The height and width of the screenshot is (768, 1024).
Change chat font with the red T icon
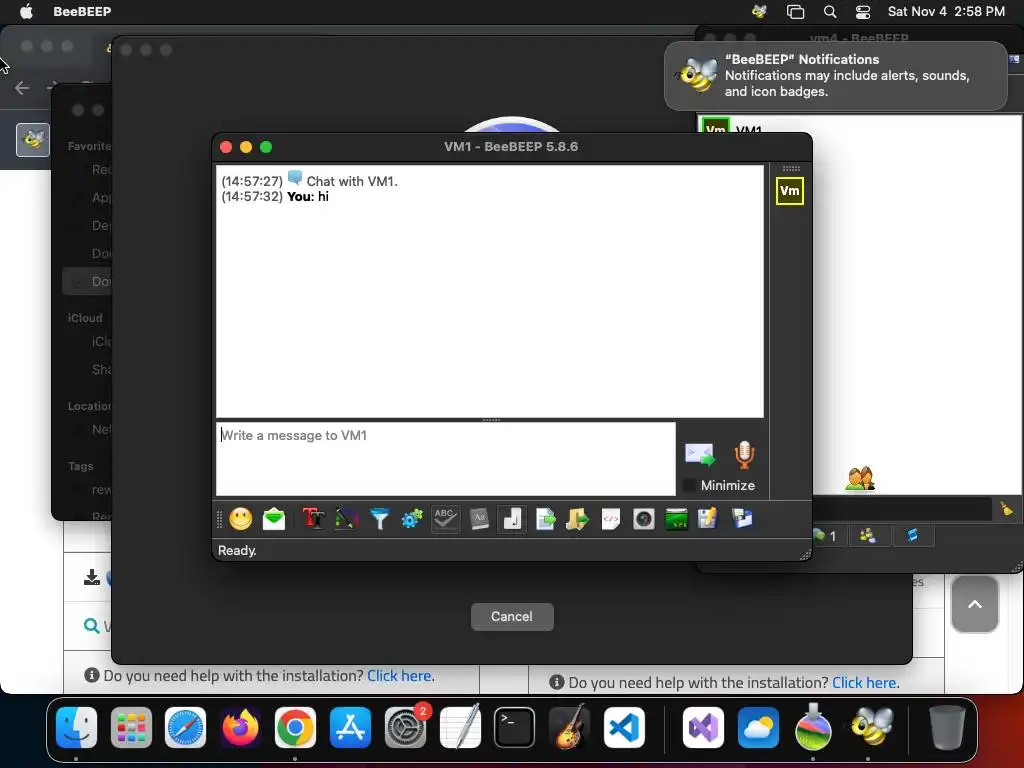[313, 519]
